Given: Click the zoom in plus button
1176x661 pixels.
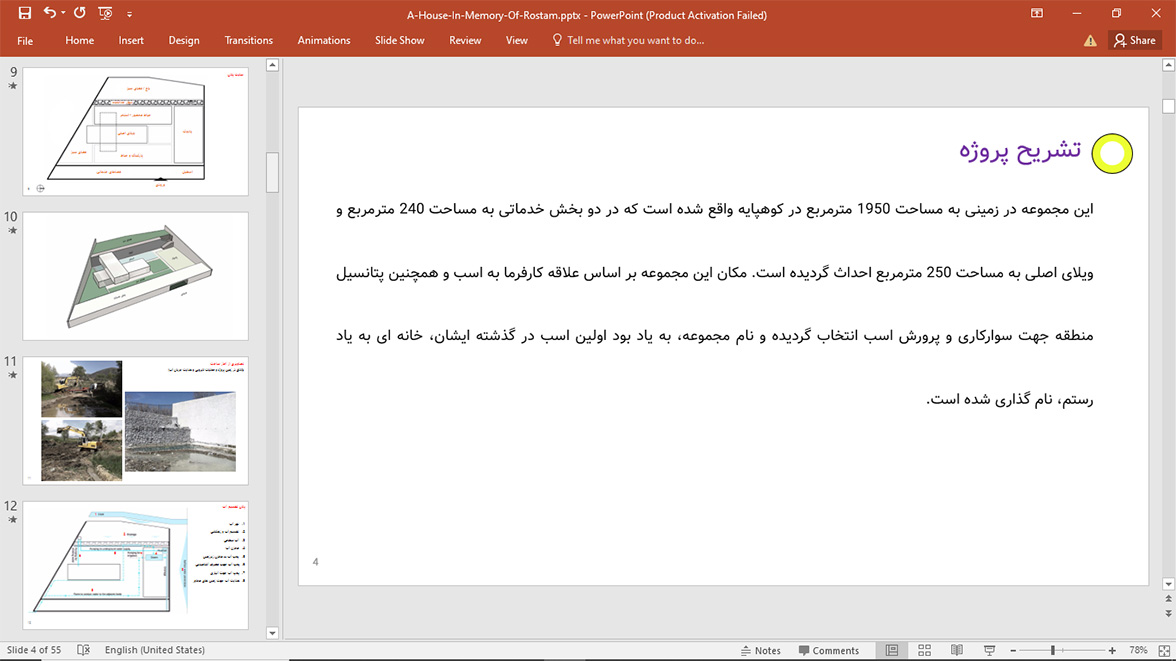Looking at the screenshot, I should pos(1112,650).
